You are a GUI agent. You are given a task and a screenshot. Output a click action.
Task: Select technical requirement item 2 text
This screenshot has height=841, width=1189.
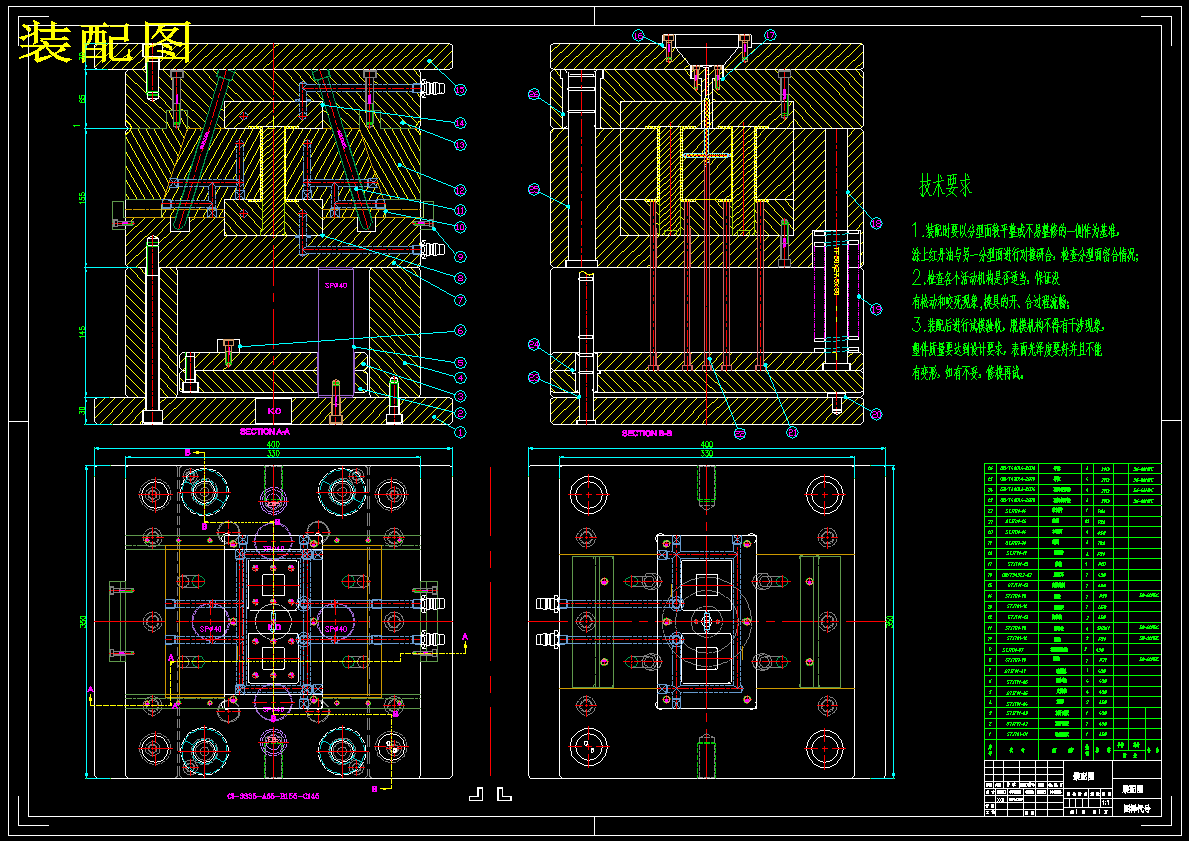990,289
